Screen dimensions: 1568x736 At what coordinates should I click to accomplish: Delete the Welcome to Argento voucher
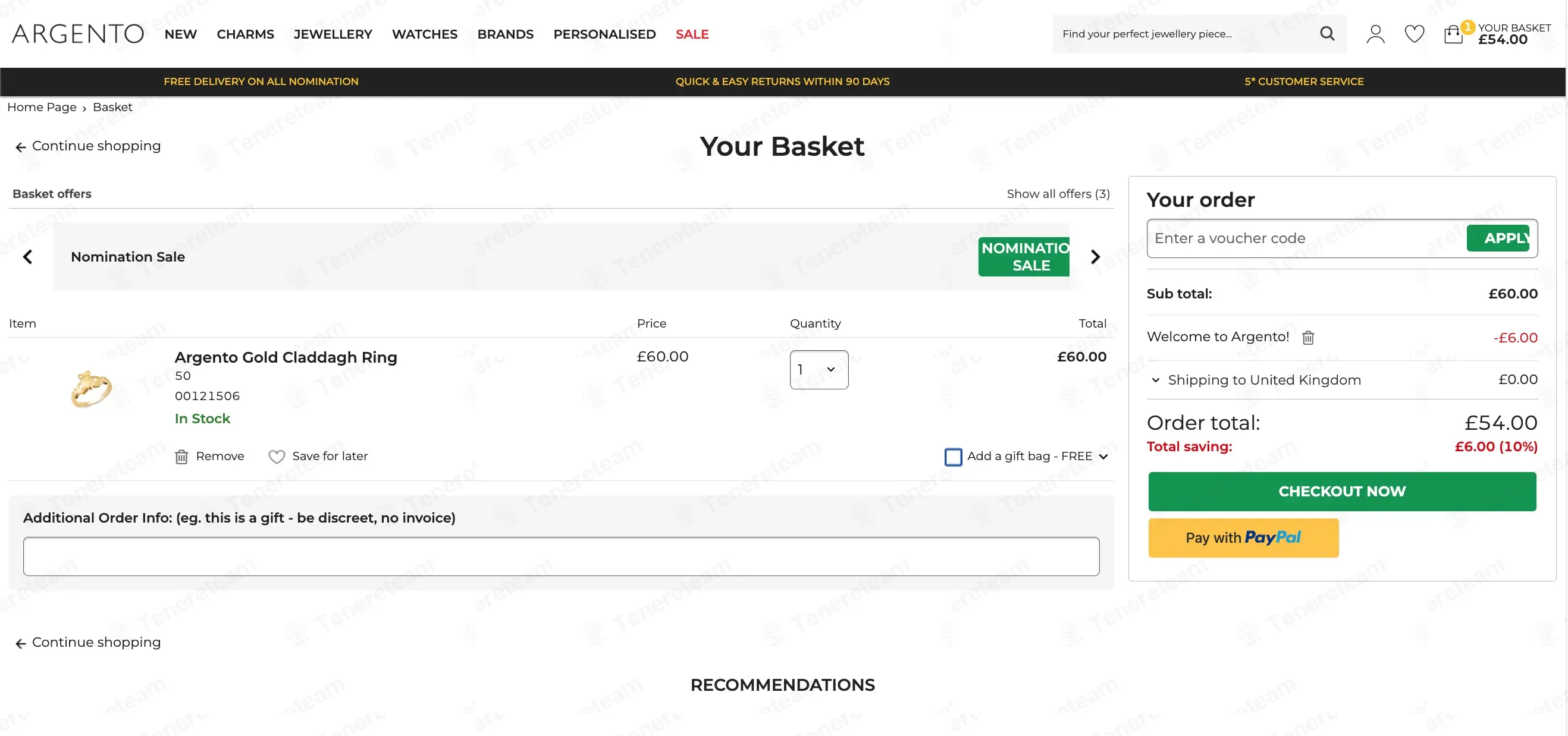click(x=1307, y=337)
